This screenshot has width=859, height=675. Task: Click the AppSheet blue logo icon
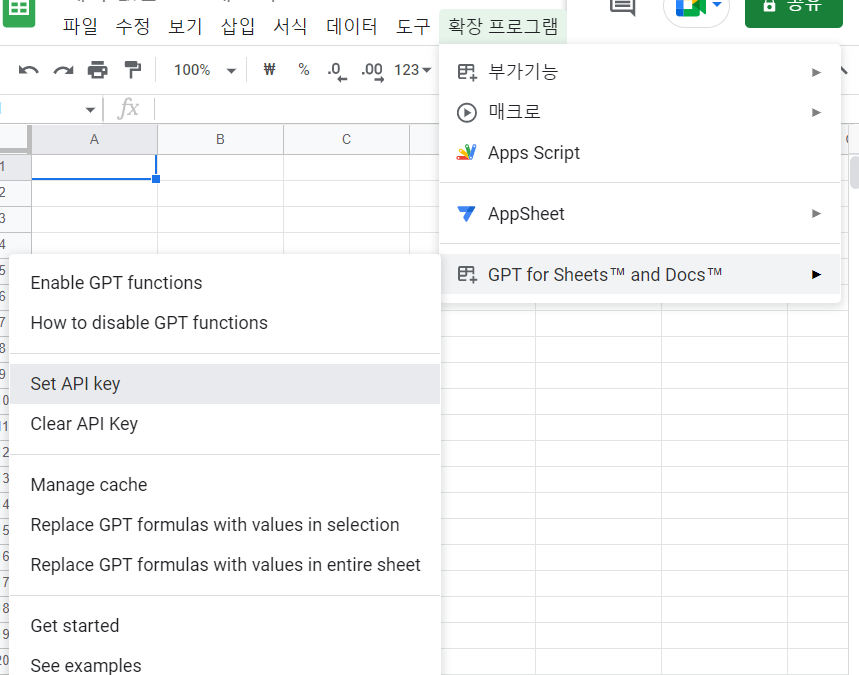(466, 213)
